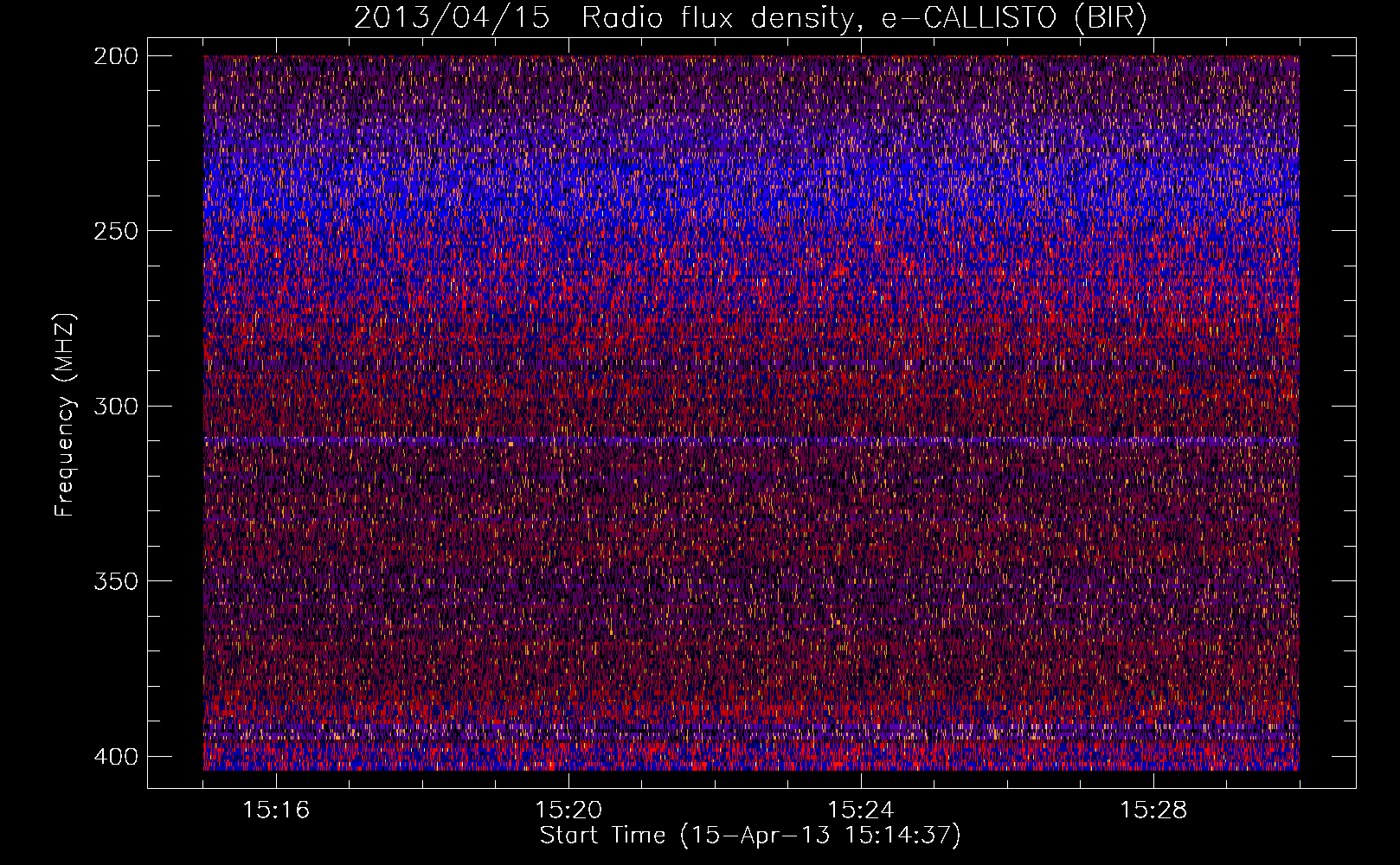Click the 15:24 time tick label

(861, 811)
